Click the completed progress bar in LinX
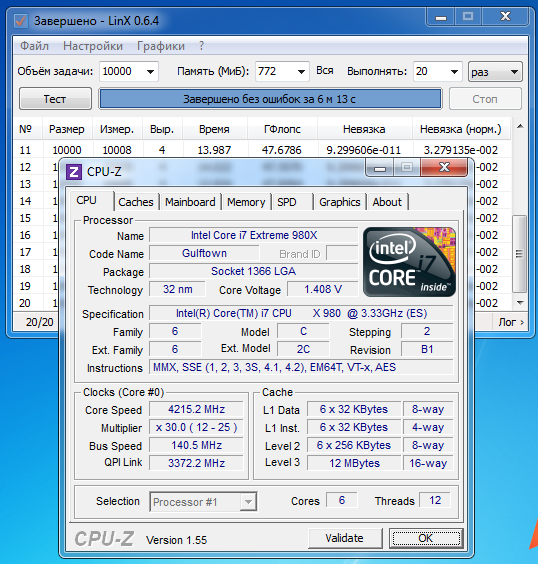Screen dimensions: 538x564 (270, 99)
